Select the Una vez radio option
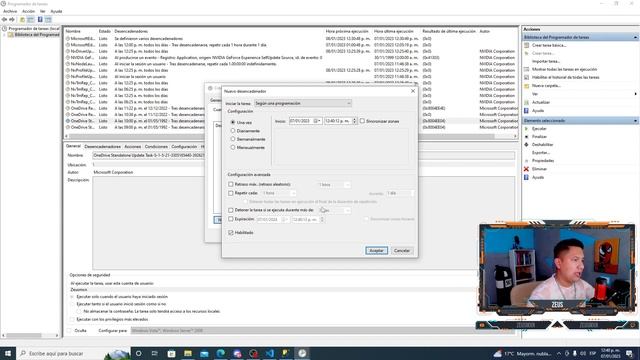640x360 pixels. (233, 122)
